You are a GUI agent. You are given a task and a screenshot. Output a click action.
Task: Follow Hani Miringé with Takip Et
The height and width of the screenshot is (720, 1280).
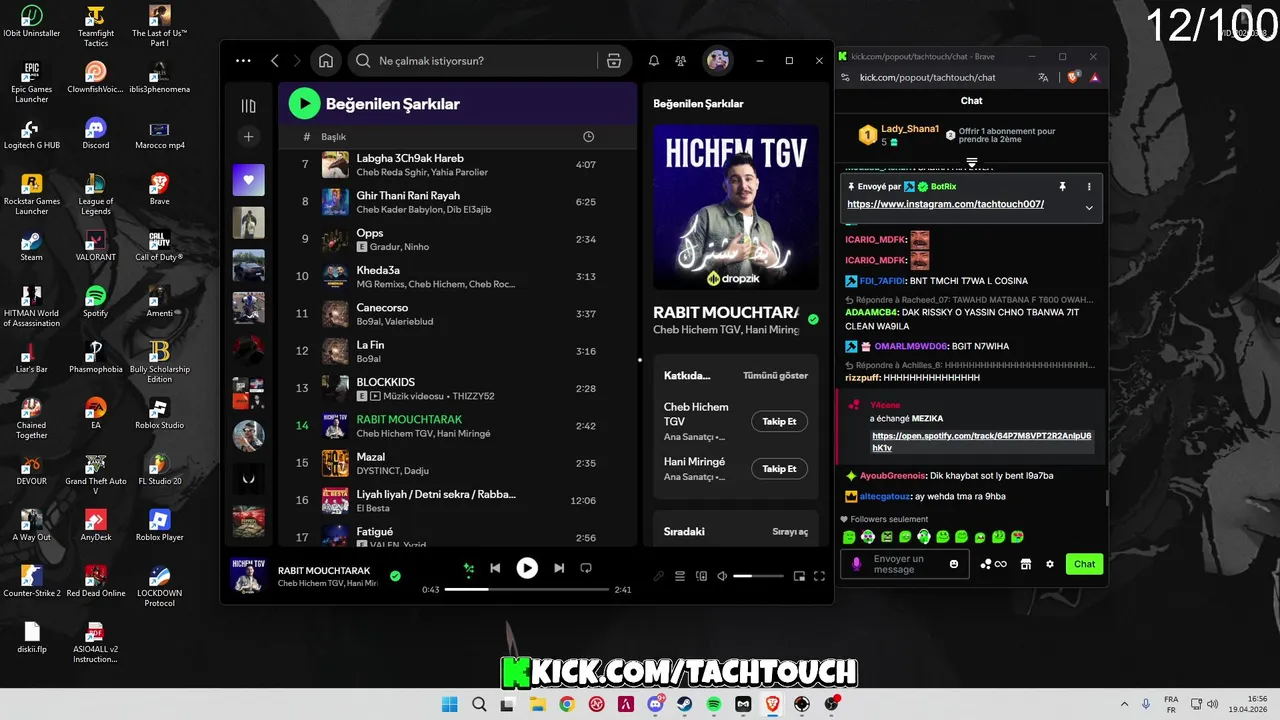pyautogui.click(x=779, y=469)
